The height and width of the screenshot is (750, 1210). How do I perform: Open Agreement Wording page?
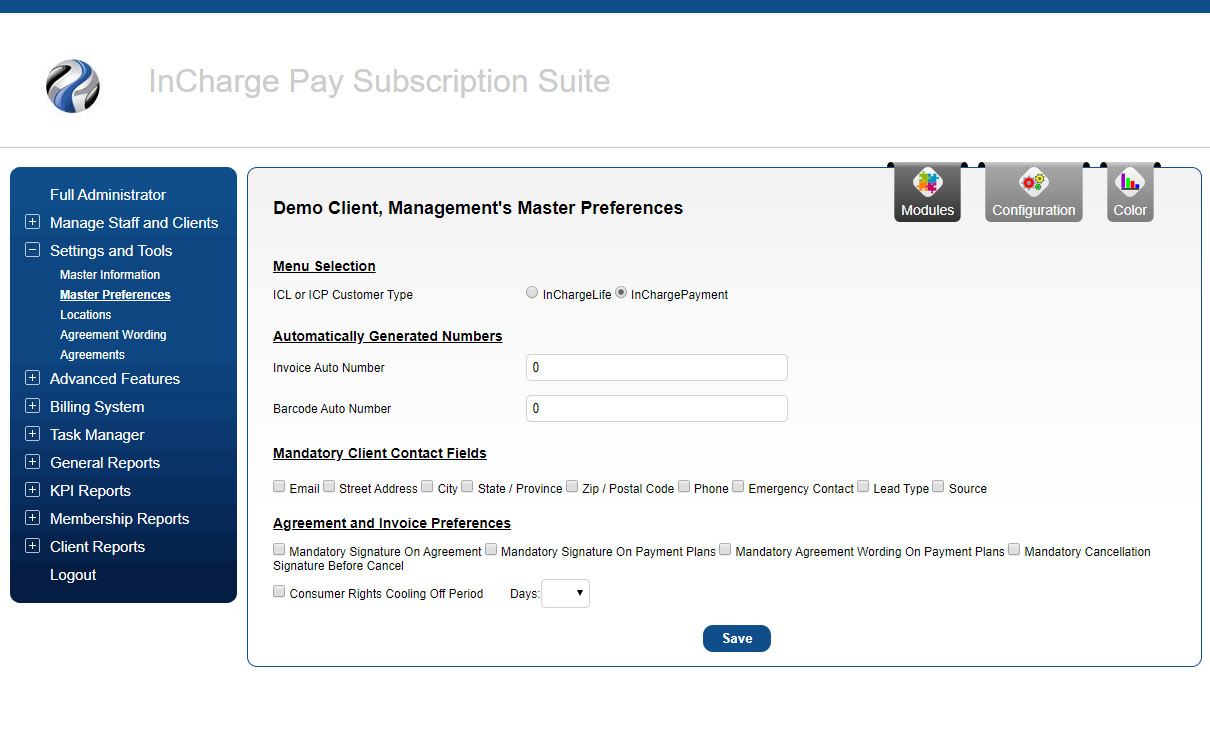113,335
